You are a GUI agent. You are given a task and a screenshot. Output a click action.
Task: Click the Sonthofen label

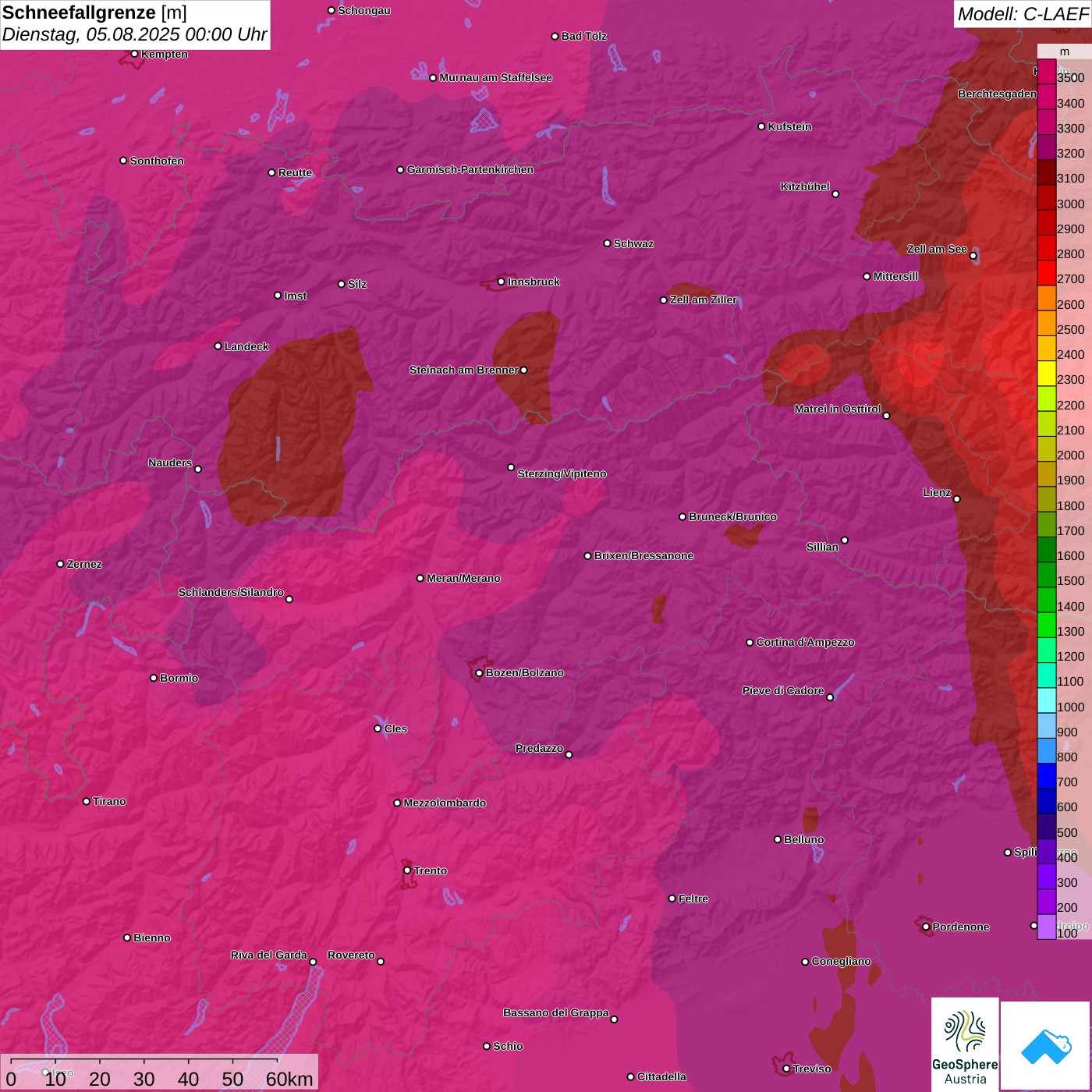157,161
